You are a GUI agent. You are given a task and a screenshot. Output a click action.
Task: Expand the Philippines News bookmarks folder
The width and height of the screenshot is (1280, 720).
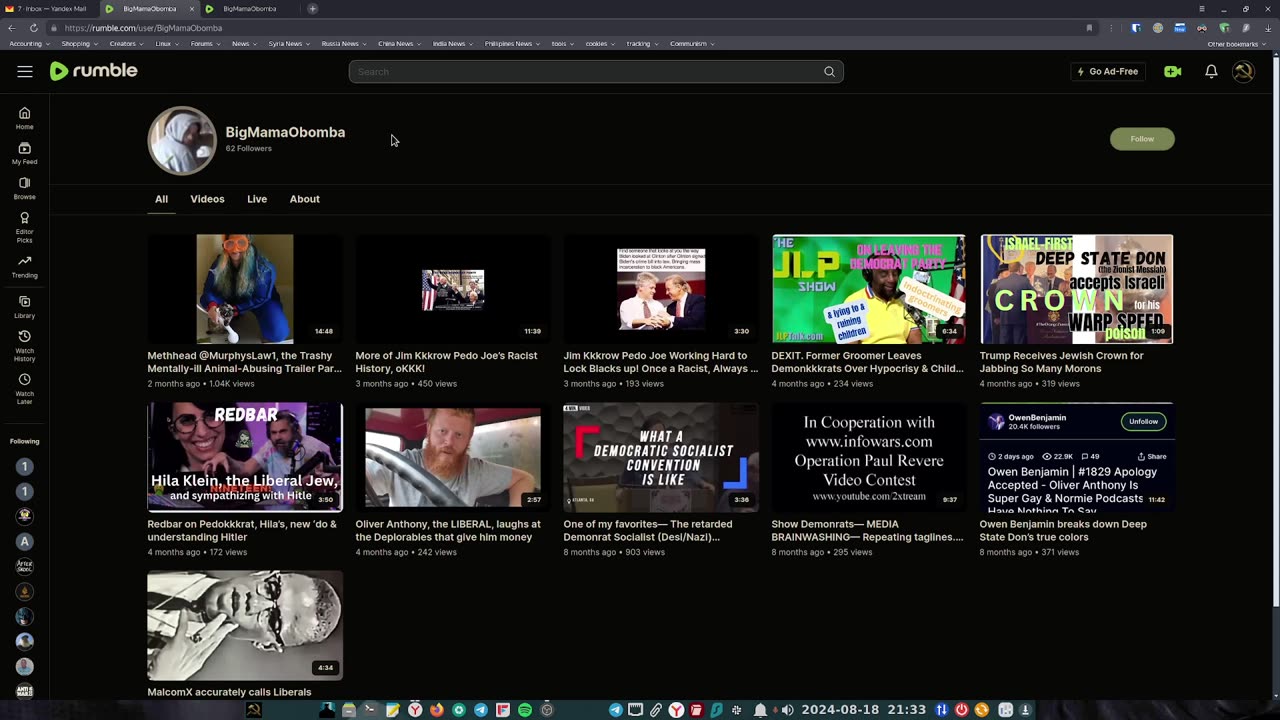[x=512, y=44]
